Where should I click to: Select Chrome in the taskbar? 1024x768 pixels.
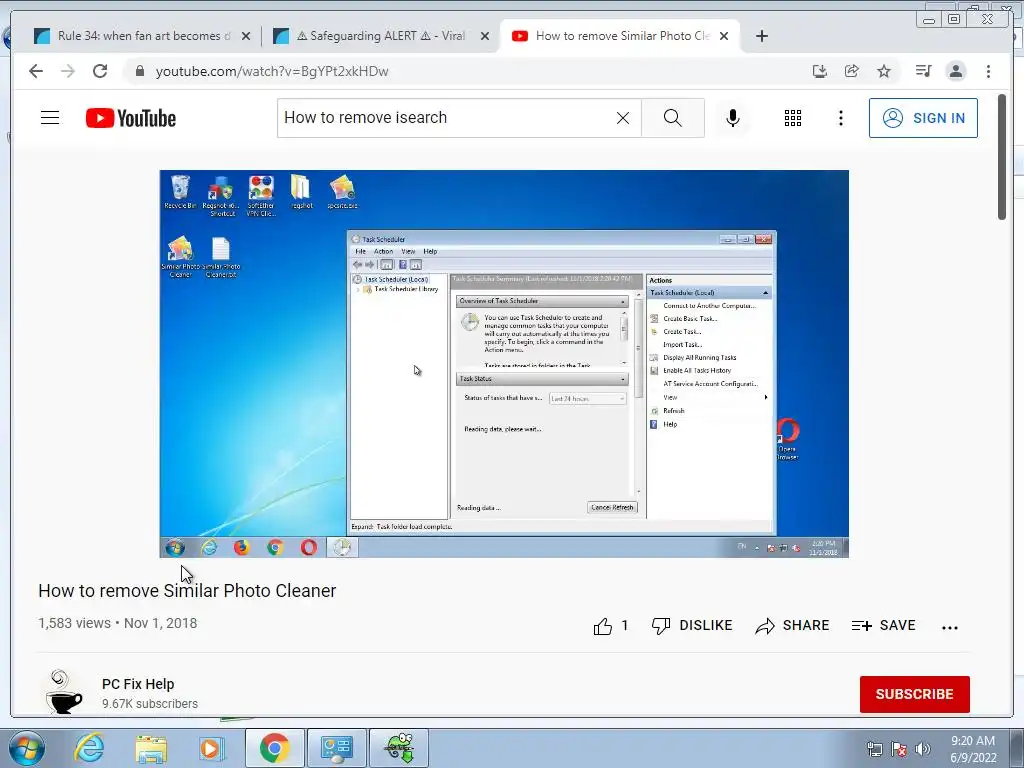[274, 748]
